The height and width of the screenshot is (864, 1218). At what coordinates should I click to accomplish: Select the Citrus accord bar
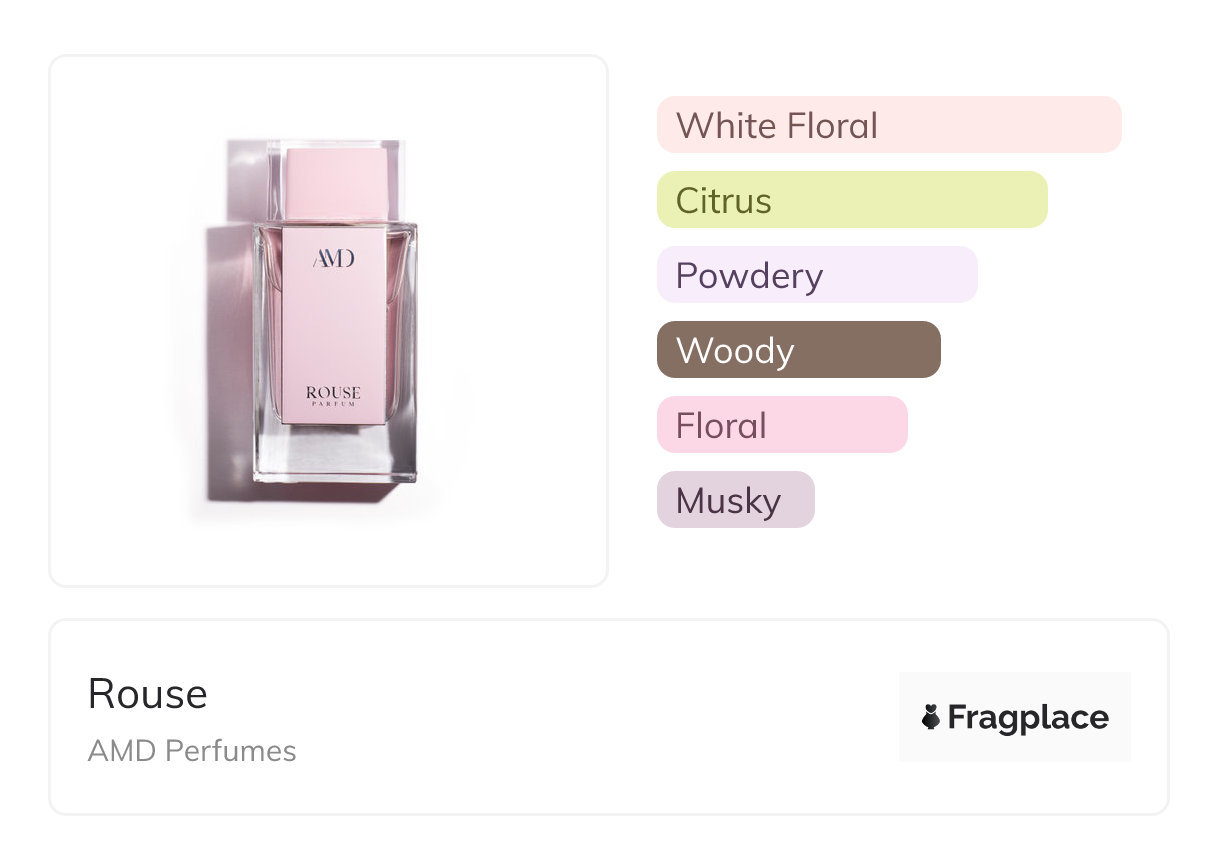tap(851, 200)
